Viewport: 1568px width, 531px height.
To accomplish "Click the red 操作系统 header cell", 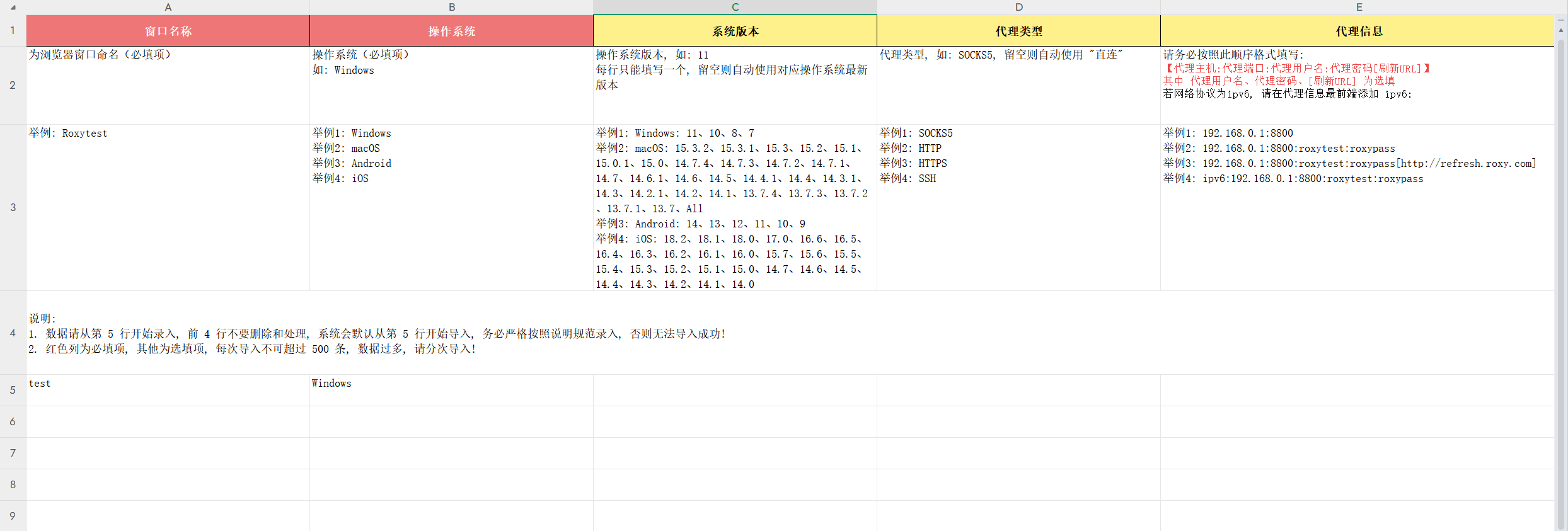I will tap(451, 31).
